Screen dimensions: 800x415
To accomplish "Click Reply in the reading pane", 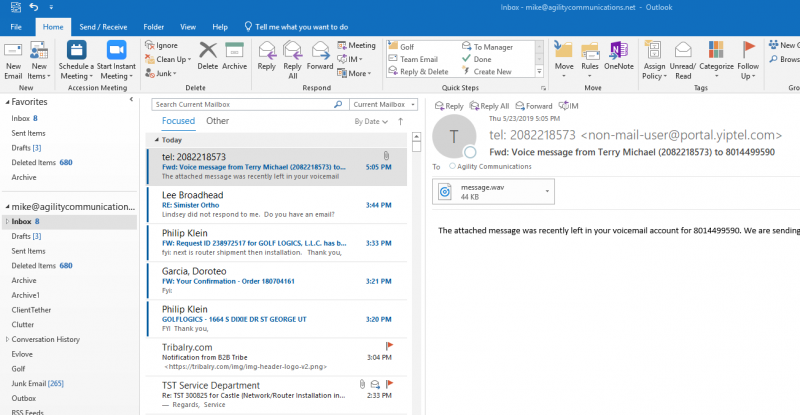I will [449, 106].
